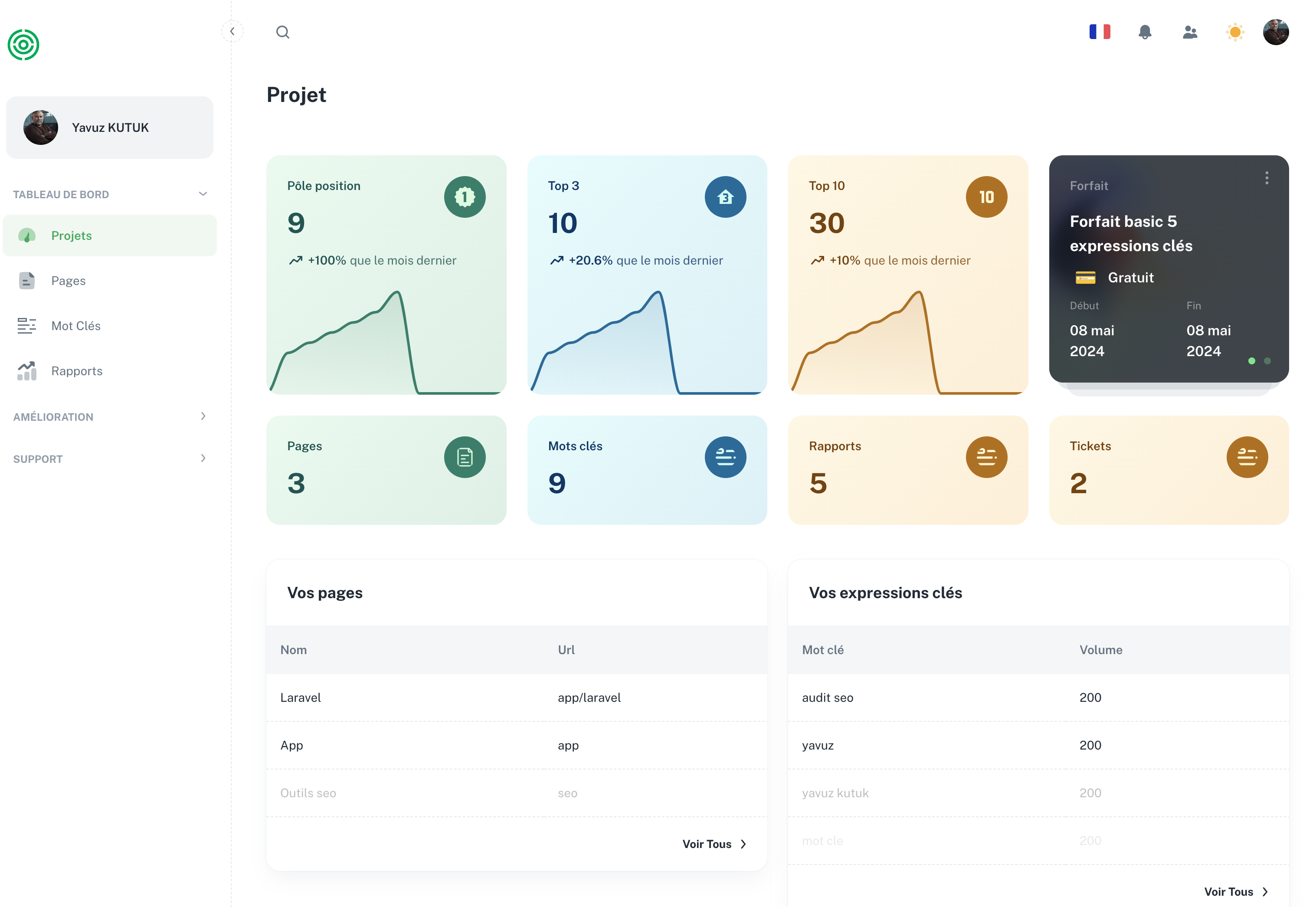Click the users contacts icon
Image resolution: width=1316 pixels, height=907 pixels.
(x=1190, y=32)
